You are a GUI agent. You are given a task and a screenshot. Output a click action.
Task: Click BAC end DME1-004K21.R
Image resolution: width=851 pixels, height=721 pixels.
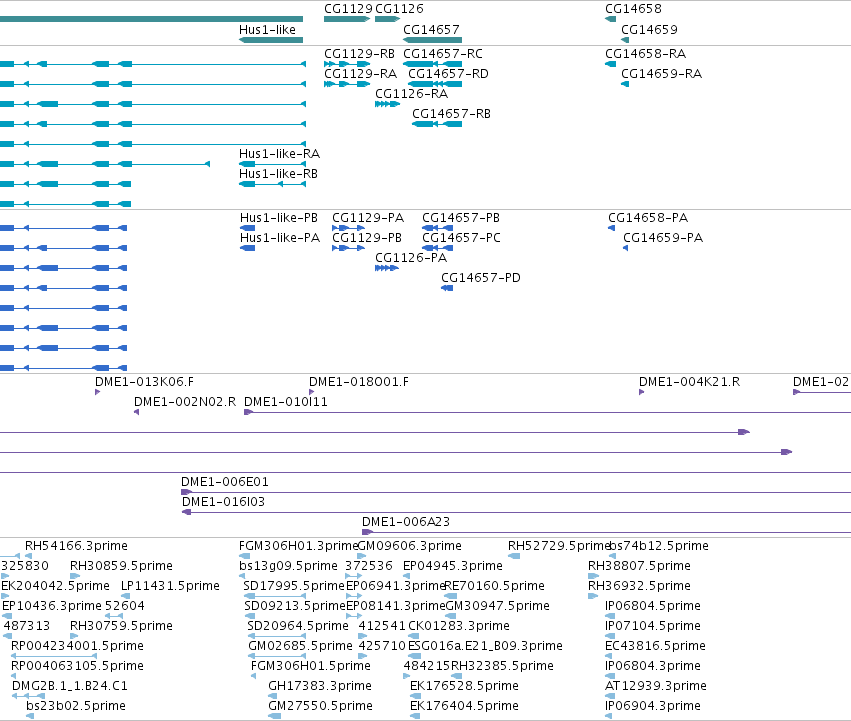(642, 392)
